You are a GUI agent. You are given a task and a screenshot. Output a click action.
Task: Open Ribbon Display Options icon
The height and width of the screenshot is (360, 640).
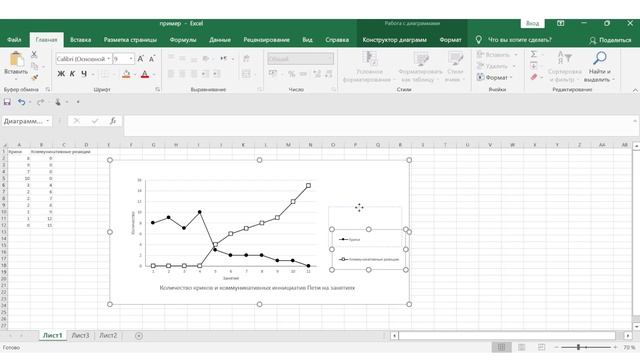[560, 23]
